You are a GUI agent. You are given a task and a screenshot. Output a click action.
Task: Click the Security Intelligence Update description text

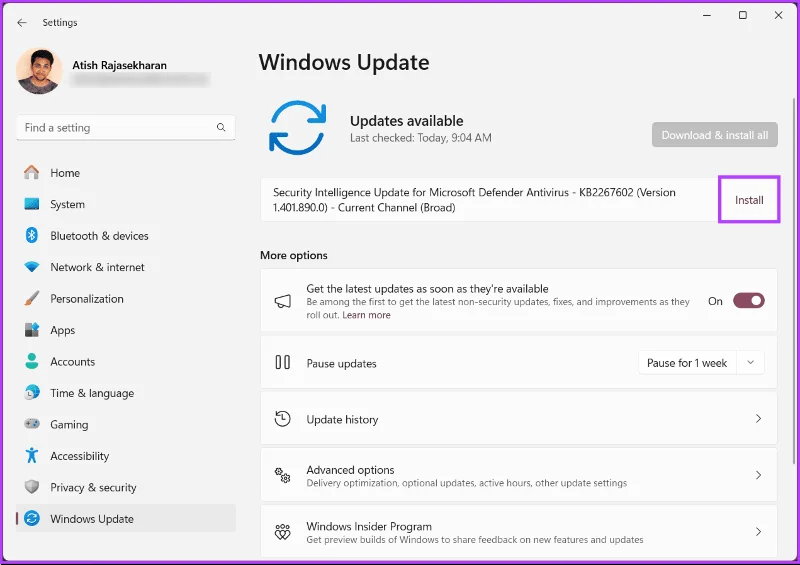474,200
